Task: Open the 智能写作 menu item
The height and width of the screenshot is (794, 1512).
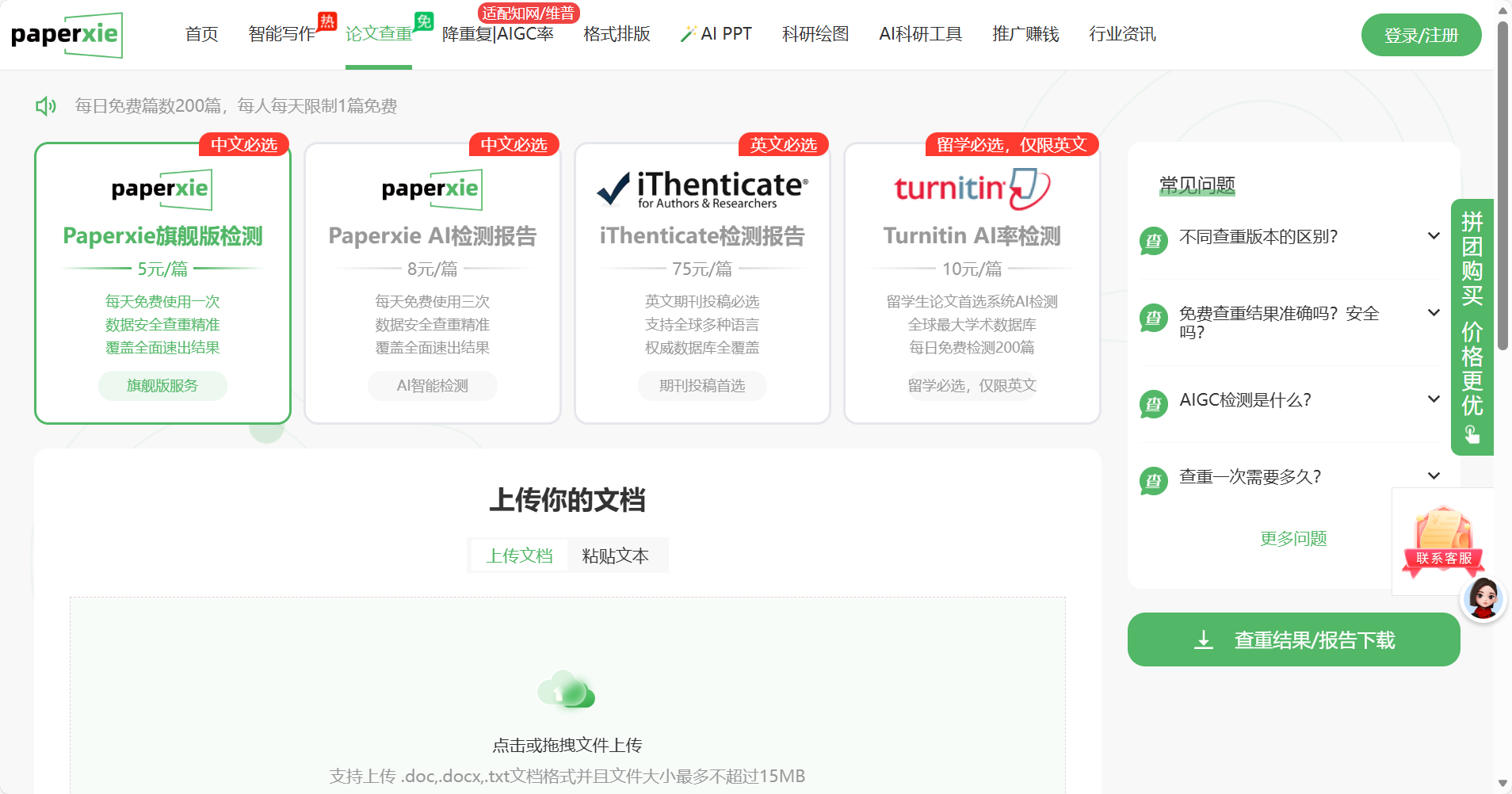Action: click(281, 34)
